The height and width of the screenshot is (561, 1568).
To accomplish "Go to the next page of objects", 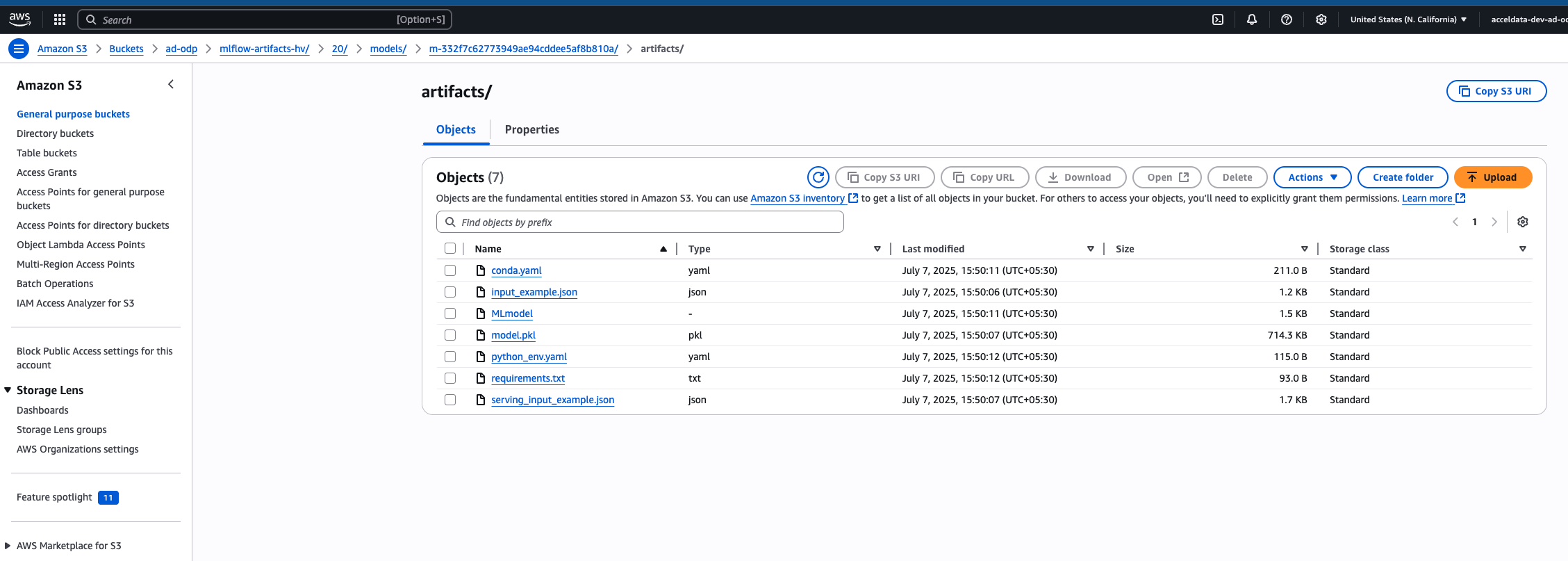I will coord(1494,222).
